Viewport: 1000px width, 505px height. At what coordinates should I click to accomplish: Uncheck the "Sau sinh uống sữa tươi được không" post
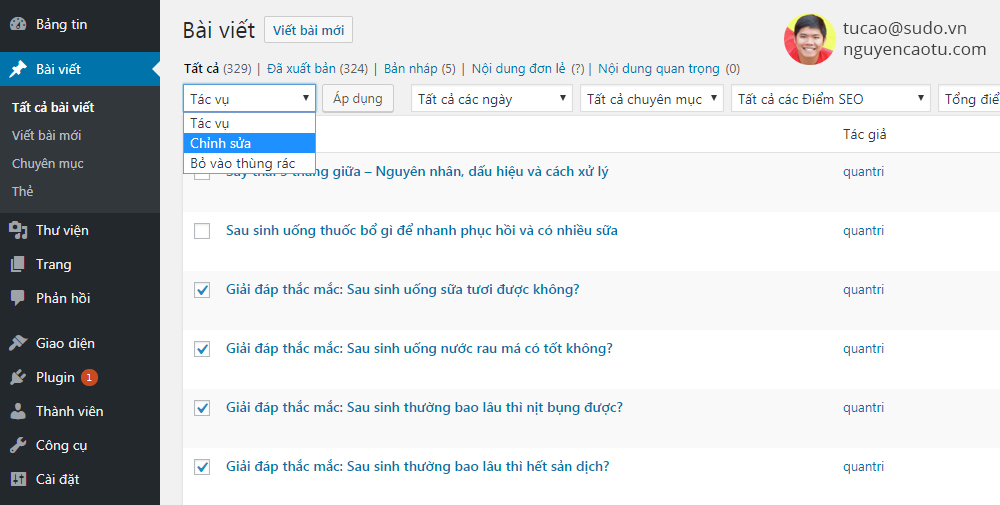tap(202, 290)
